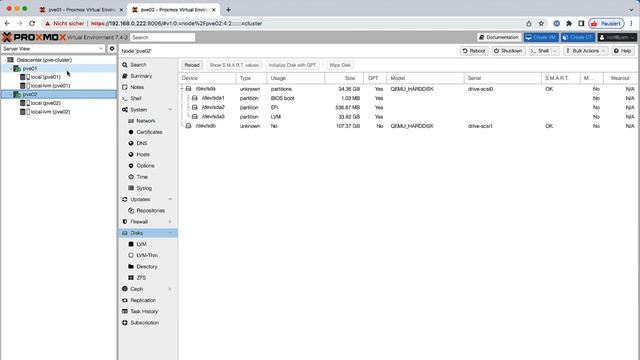Viewport: 640px width, 360px height.
Task: Select storage local (pve01)
Action: tap(46, 77)
